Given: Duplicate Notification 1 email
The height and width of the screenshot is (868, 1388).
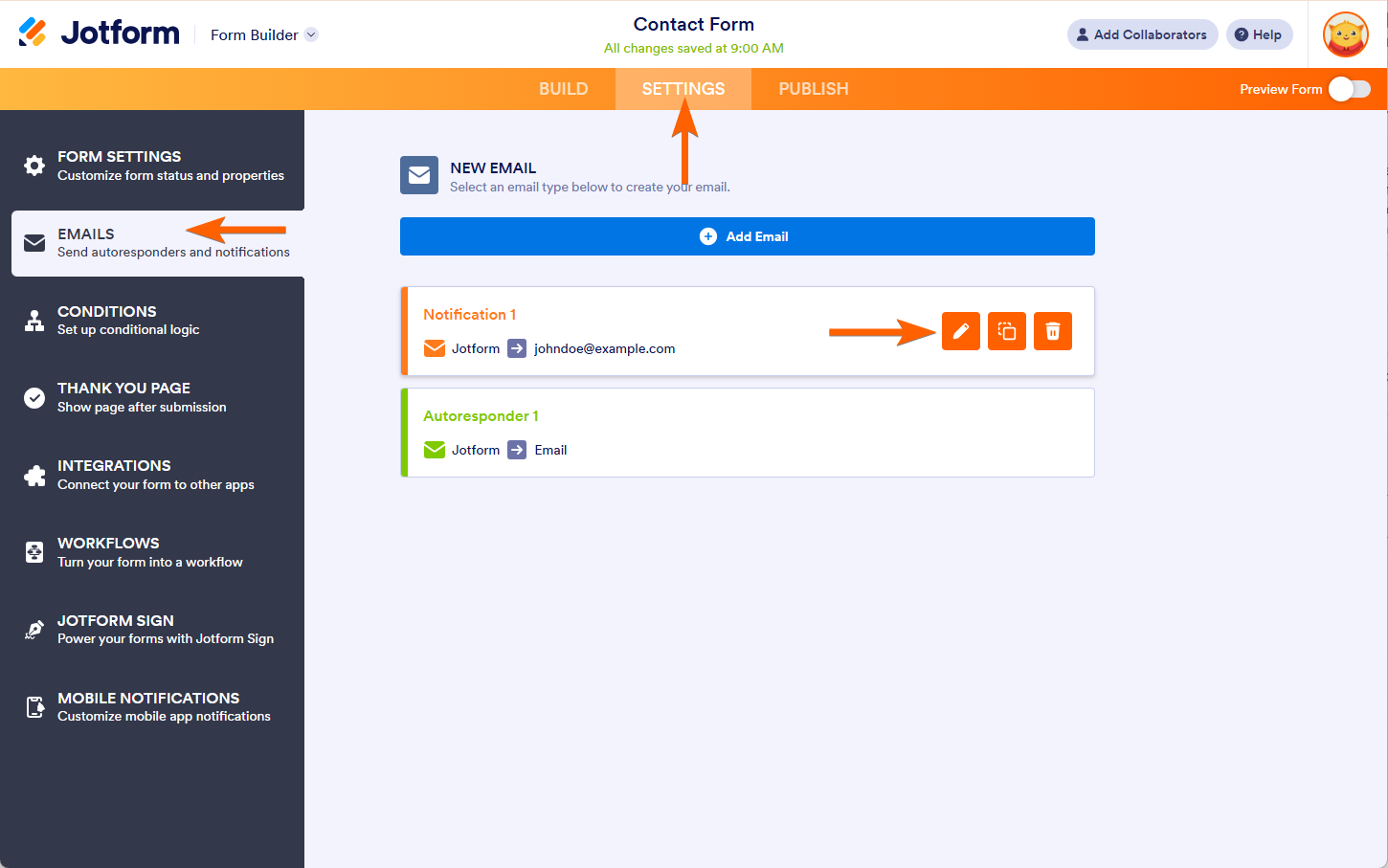Looking at the screenshot, I should coord(1007,331).
